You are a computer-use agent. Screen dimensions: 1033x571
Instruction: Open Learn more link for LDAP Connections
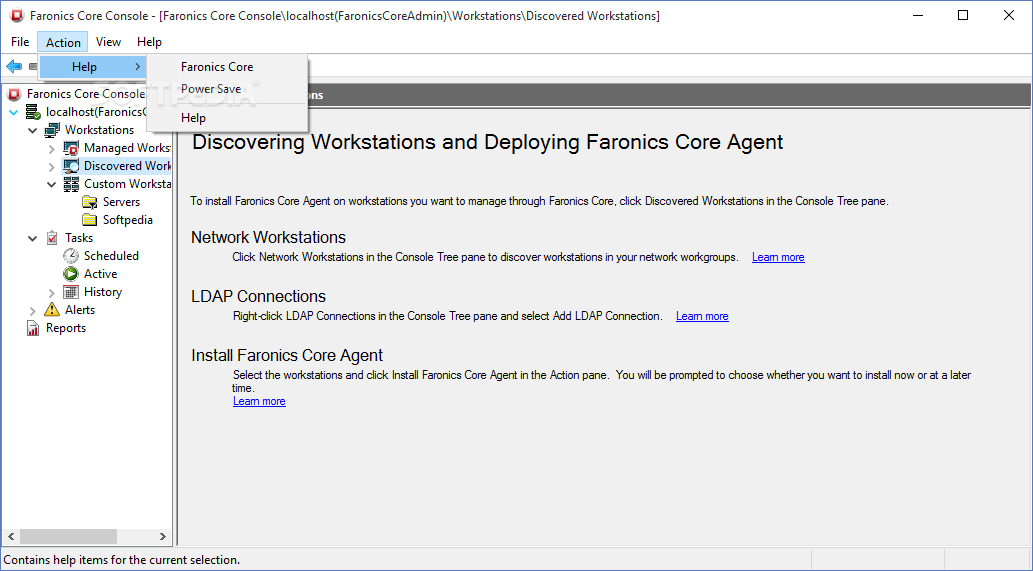tap(702, 316)
